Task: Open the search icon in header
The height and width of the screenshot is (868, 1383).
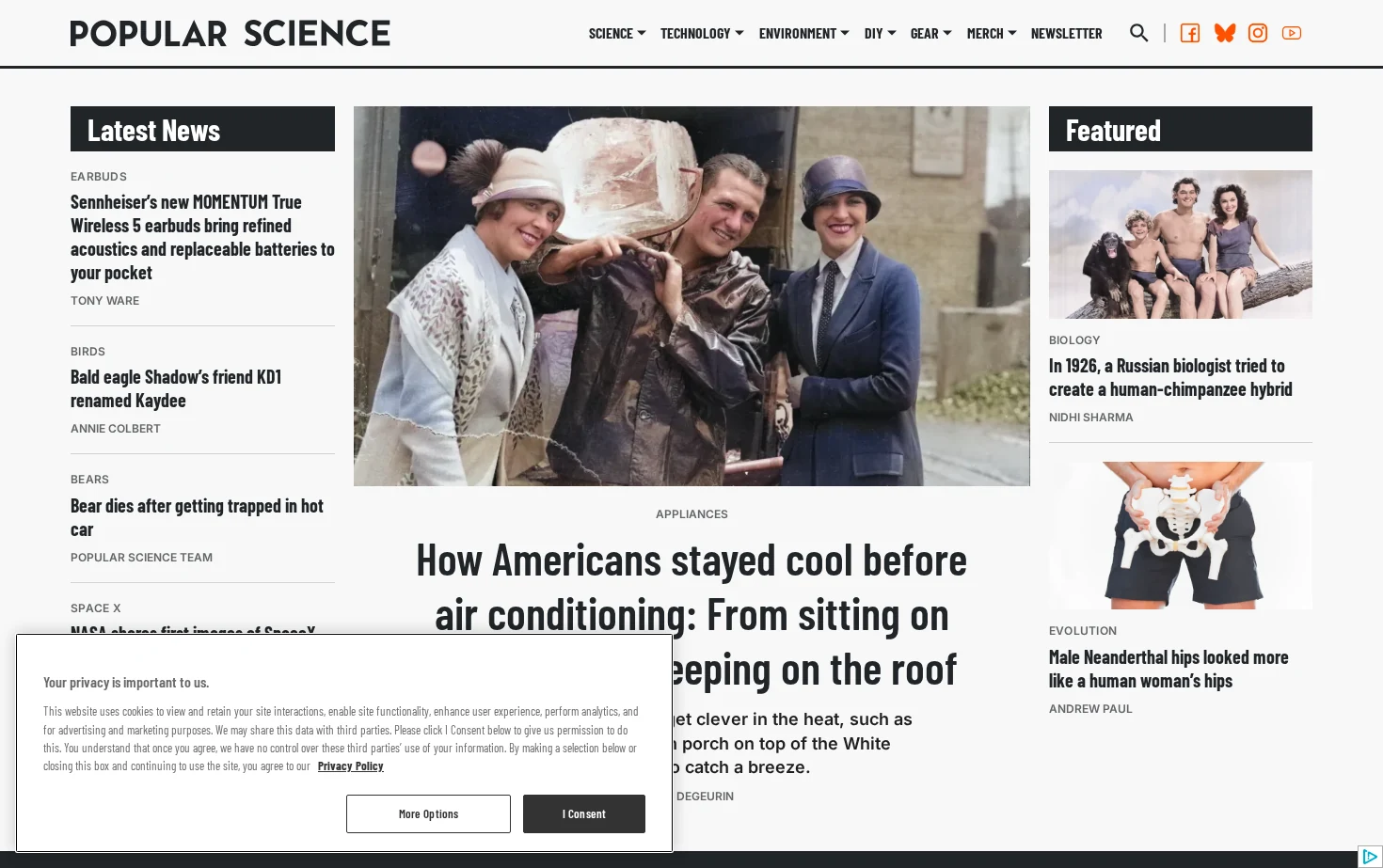Action: click(1138, 33)
